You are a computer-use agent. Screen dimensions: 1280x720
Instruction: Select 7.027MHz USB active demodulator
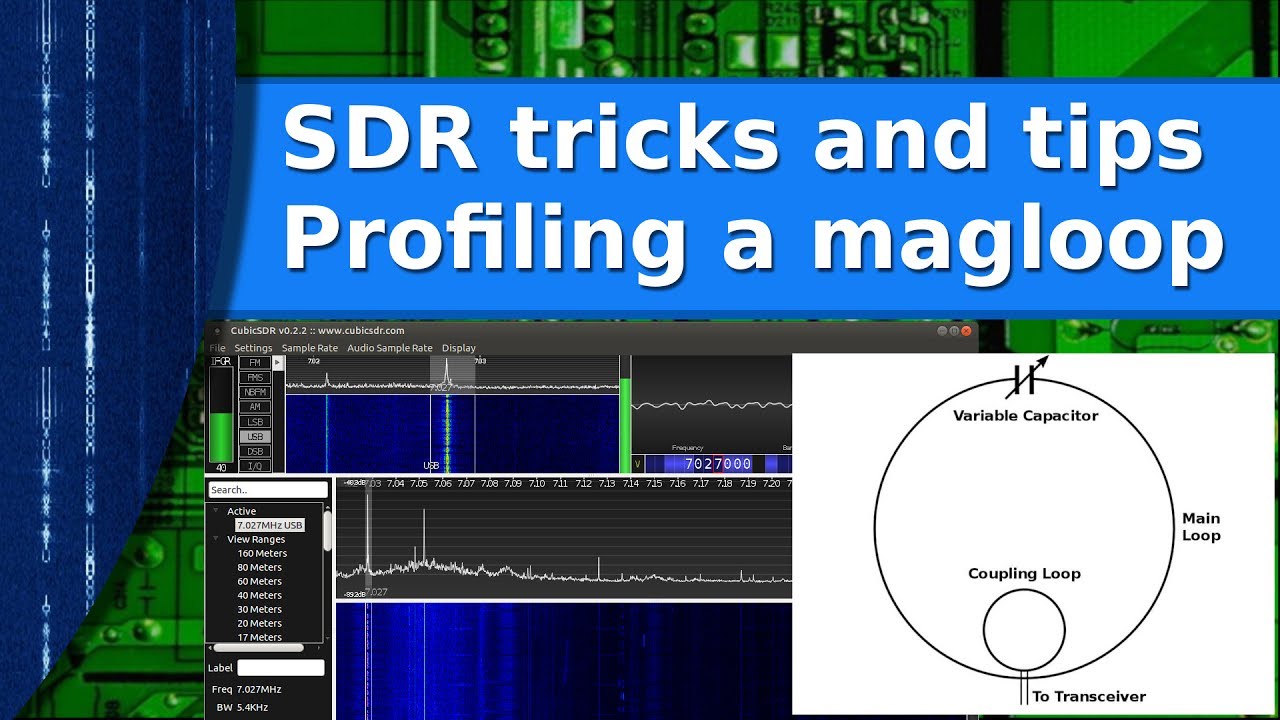(270, 525)
